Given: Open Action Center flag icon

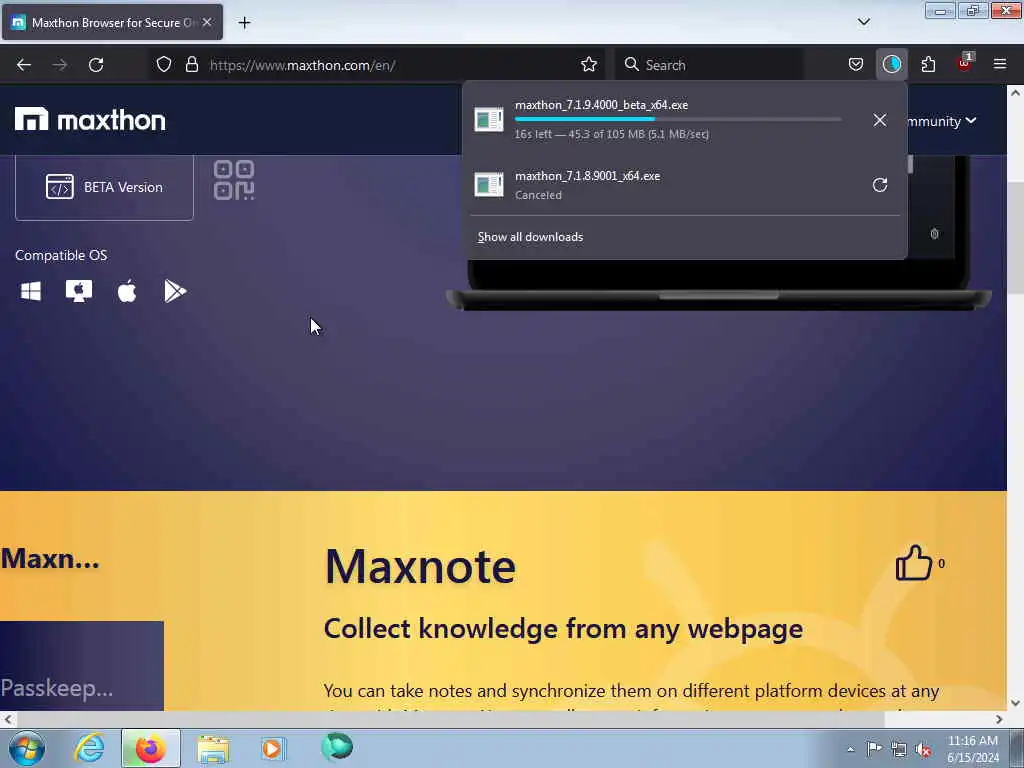Looking at the screenshot, I should point(874,748).
